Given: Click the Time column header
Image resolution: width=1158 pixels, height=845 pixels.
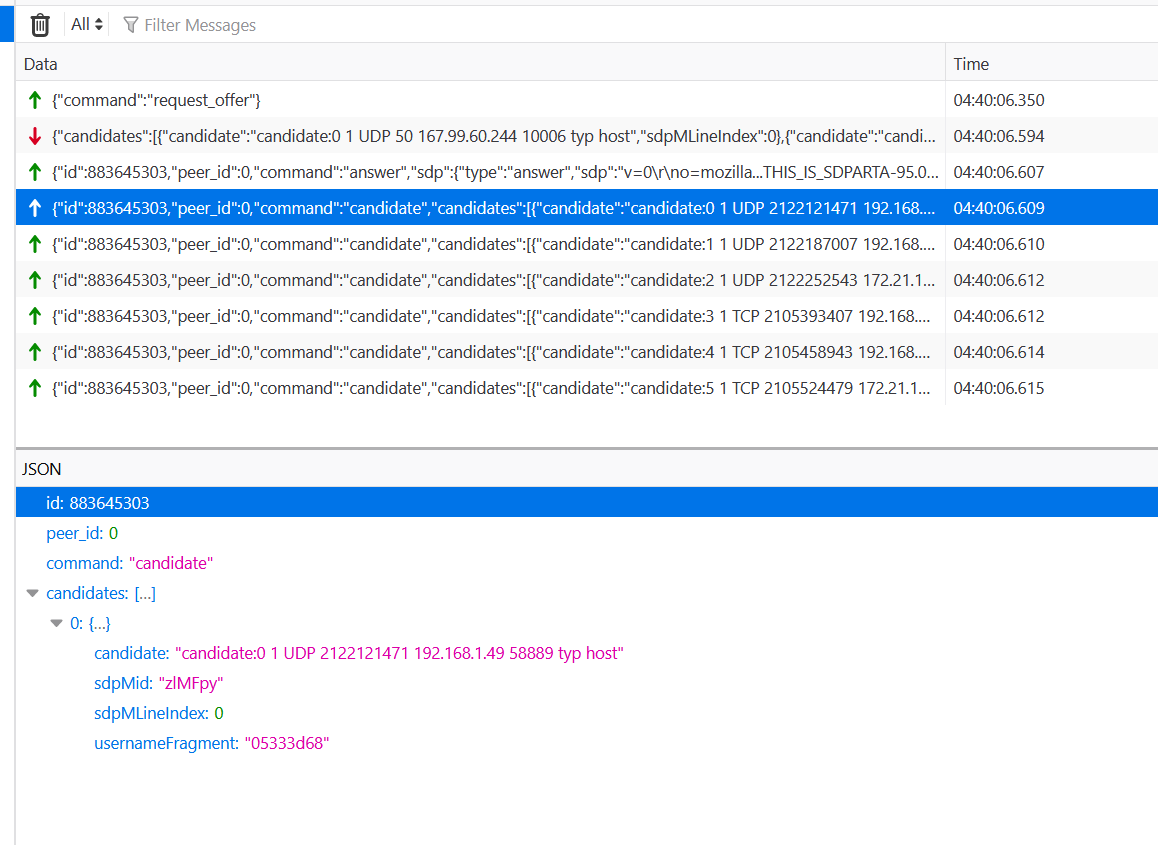Looking at the screenshot, I should [971, 63].
